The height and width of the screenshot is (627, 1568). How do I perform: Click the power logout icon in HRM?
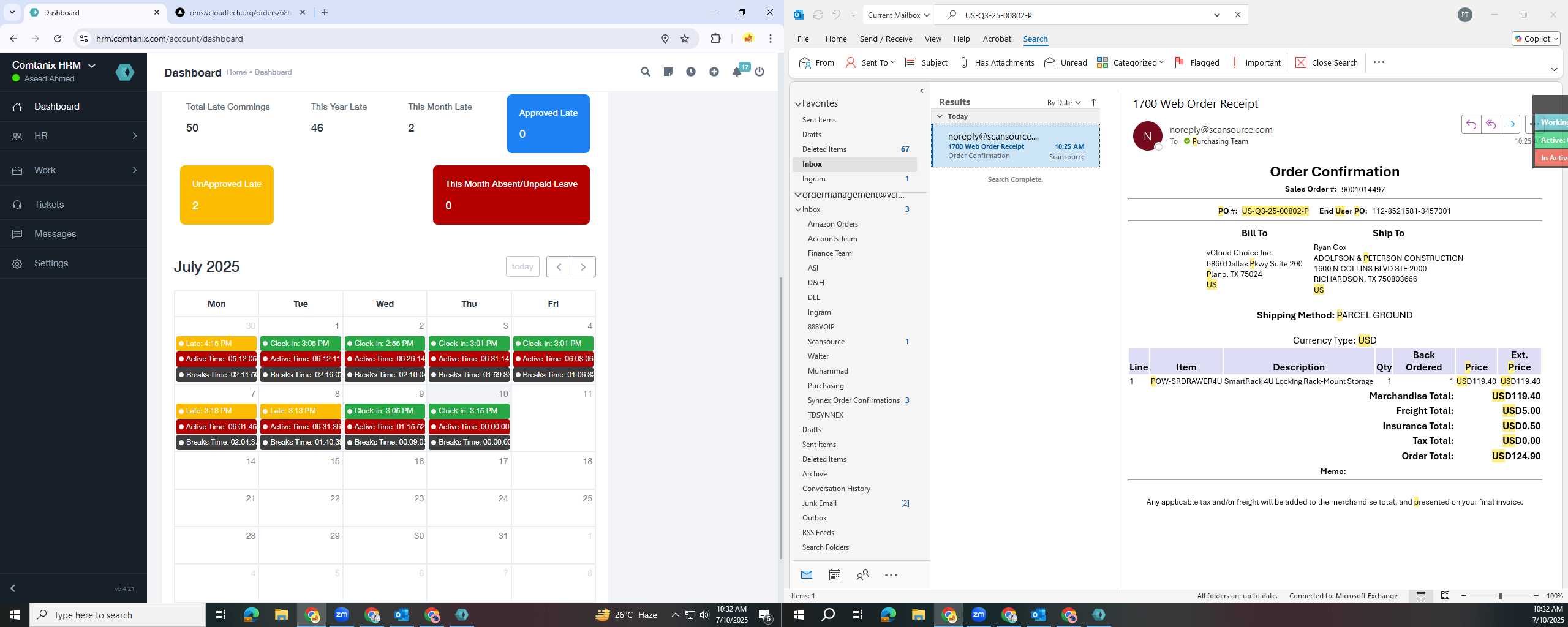(759, 72)
